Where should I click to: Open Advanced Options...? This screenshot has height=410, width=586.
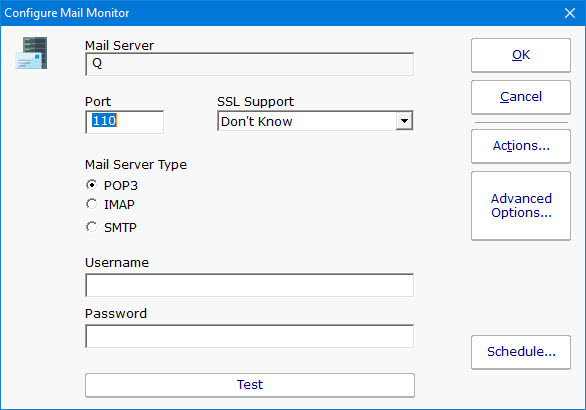coord(521,206)
